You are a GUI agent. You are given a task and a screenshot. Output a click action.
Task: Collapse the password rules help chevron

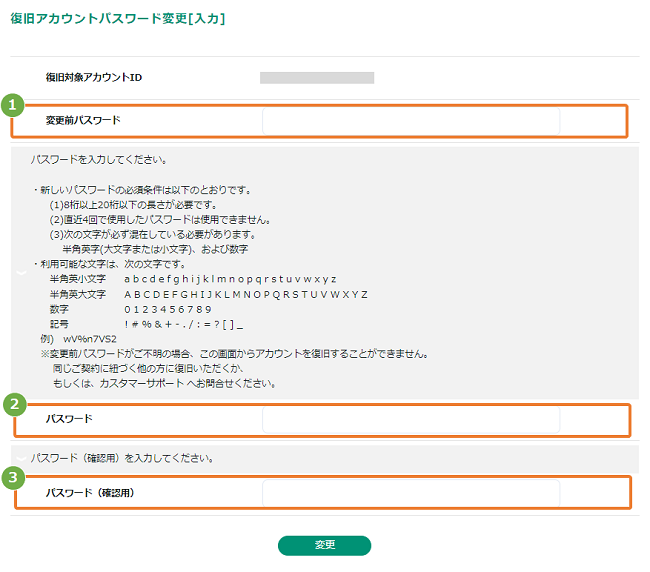point(21,272)
